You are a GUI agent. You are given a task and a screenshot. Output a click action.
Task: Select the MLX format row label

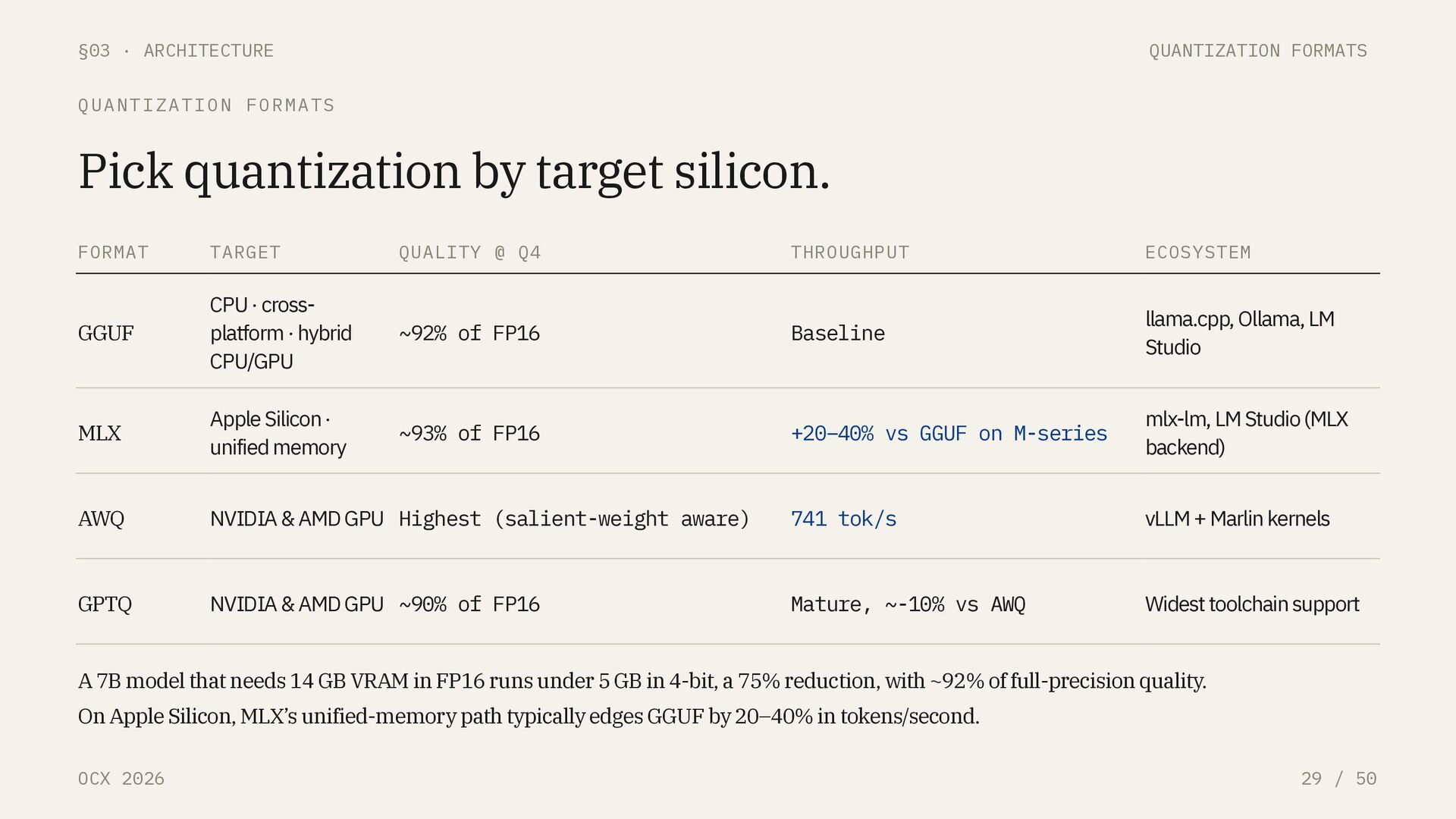(99, 433)
